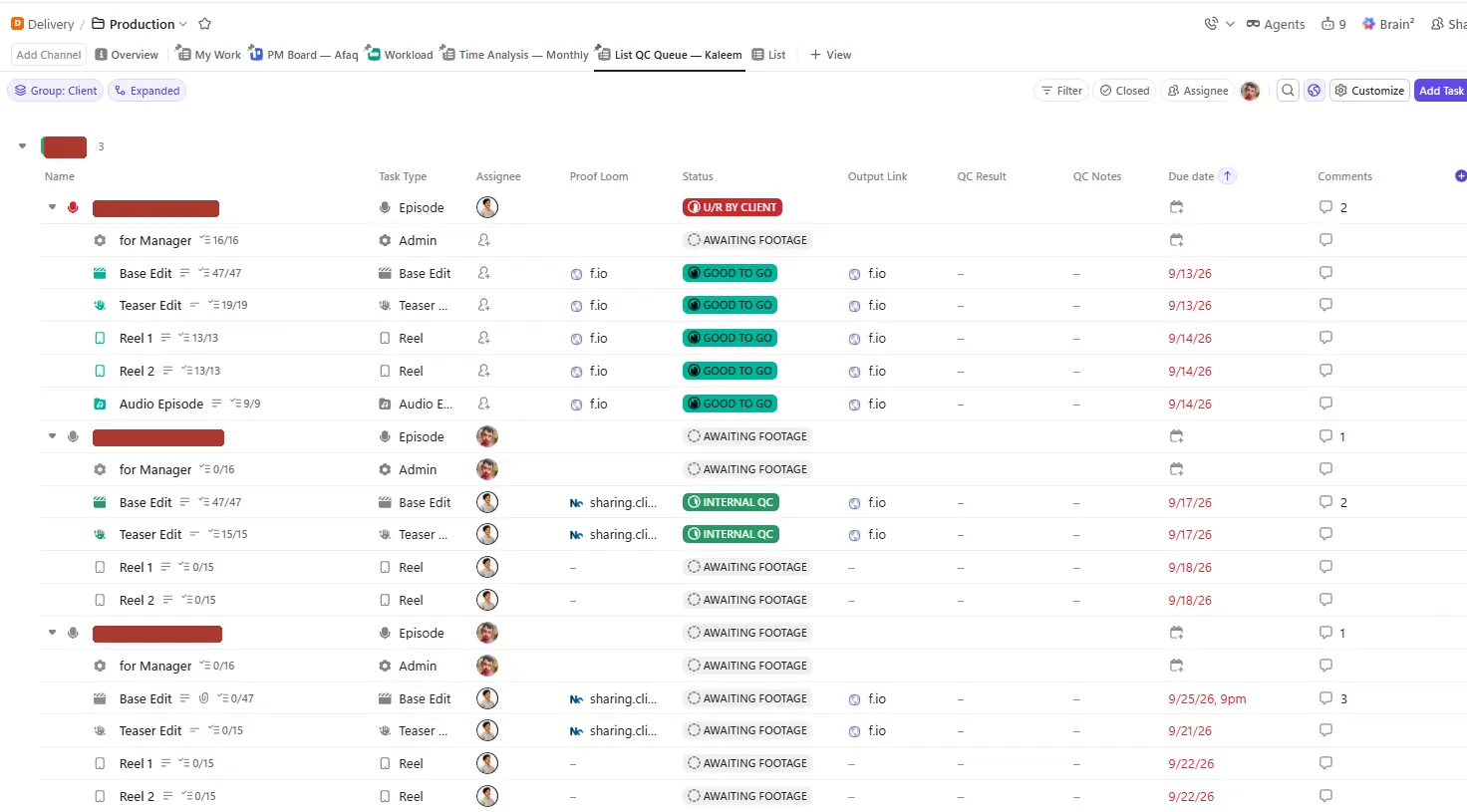Switch to the Workload tab
This screenshot has height=812, width=1467.
(x=400, y=55)
